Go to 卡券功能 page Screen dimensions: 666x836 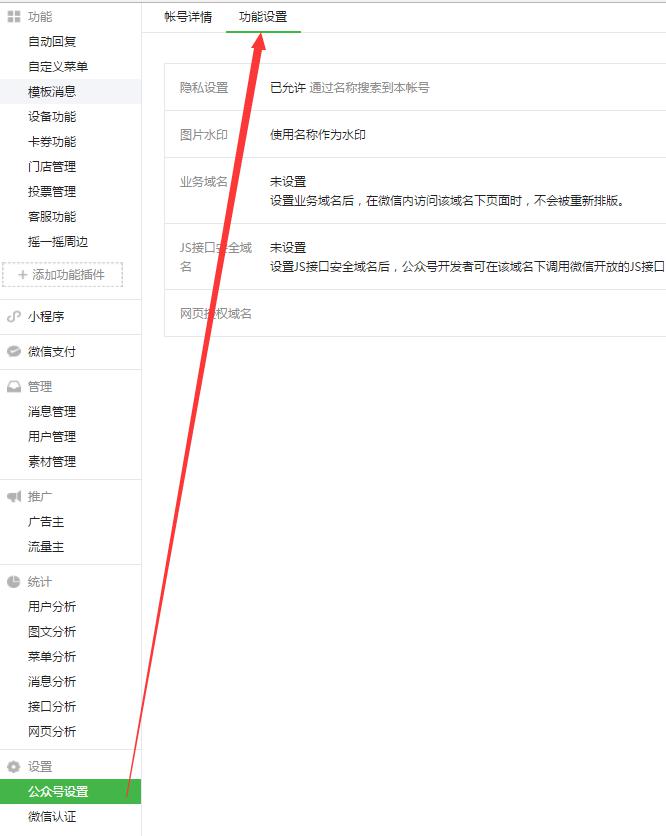(52, 142)
